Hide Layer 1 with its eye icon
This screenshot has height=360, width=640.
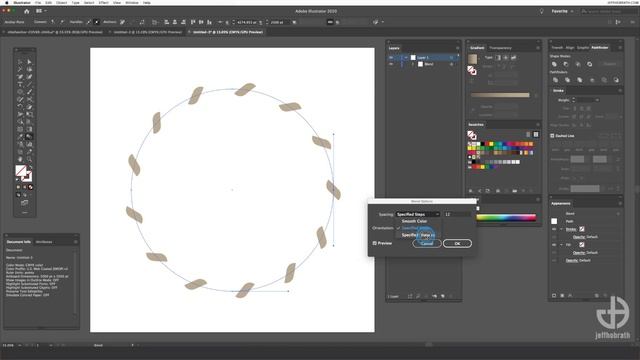tap(391, 58)
